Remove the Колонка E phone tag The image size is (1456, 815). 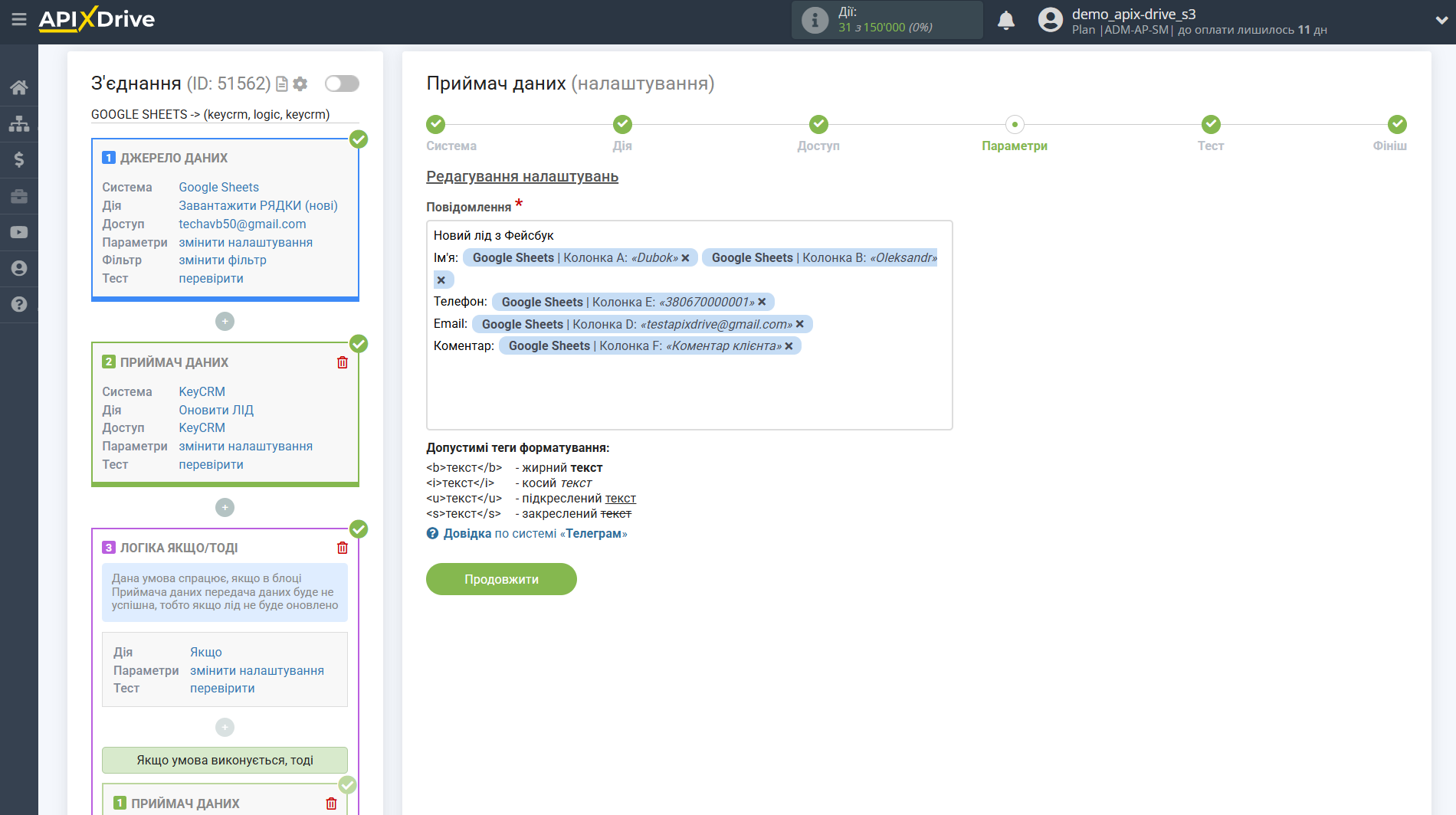(762, 302)
